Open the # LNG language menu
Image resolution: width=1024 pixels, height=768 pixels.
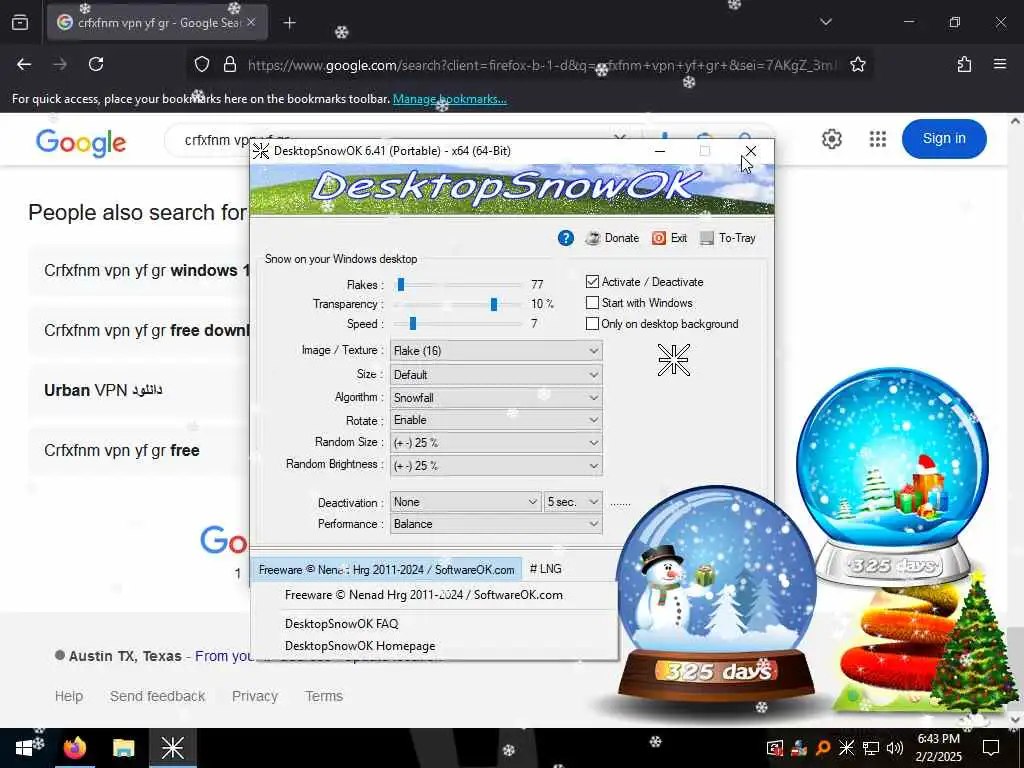545,569
